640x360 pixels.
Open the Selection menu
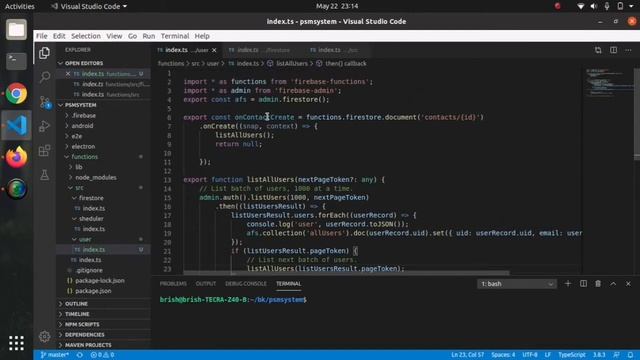86,36
